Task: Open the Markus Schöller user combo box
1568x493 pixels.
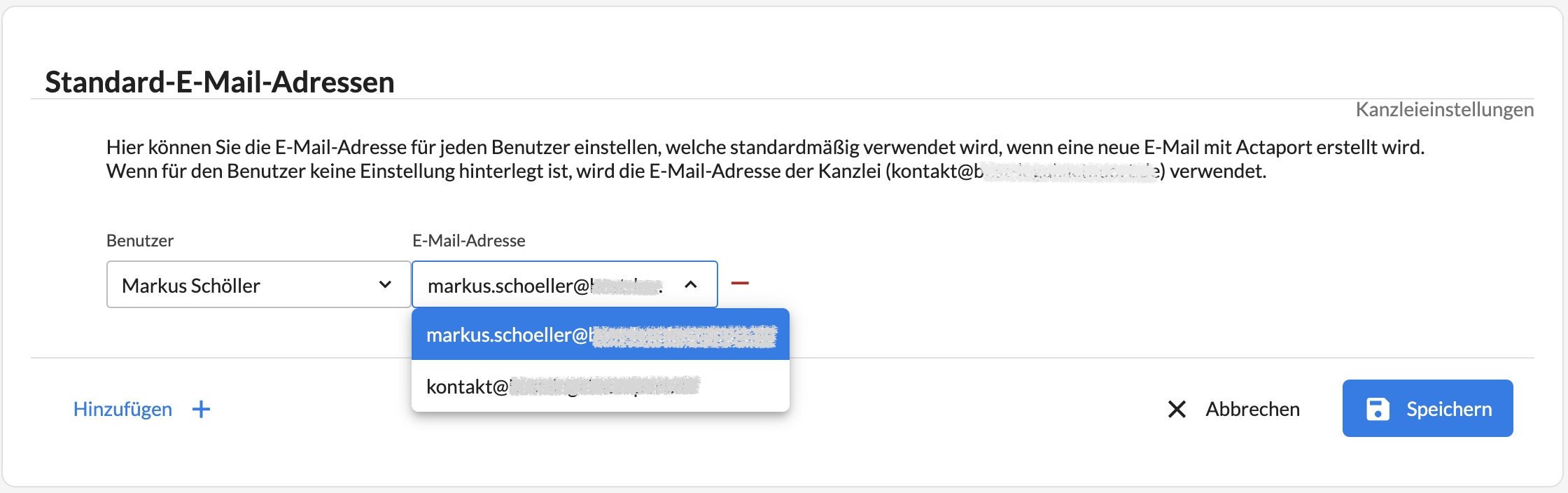Action: click(258, 284)
